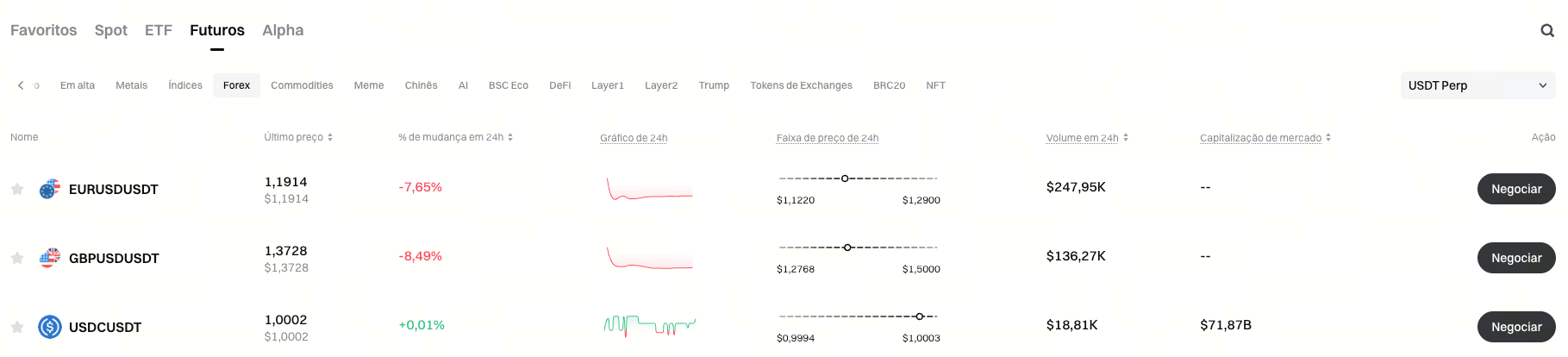Select the Commodities category tab
Viewport: 1568px width, 357px height.
coord(302,85)
